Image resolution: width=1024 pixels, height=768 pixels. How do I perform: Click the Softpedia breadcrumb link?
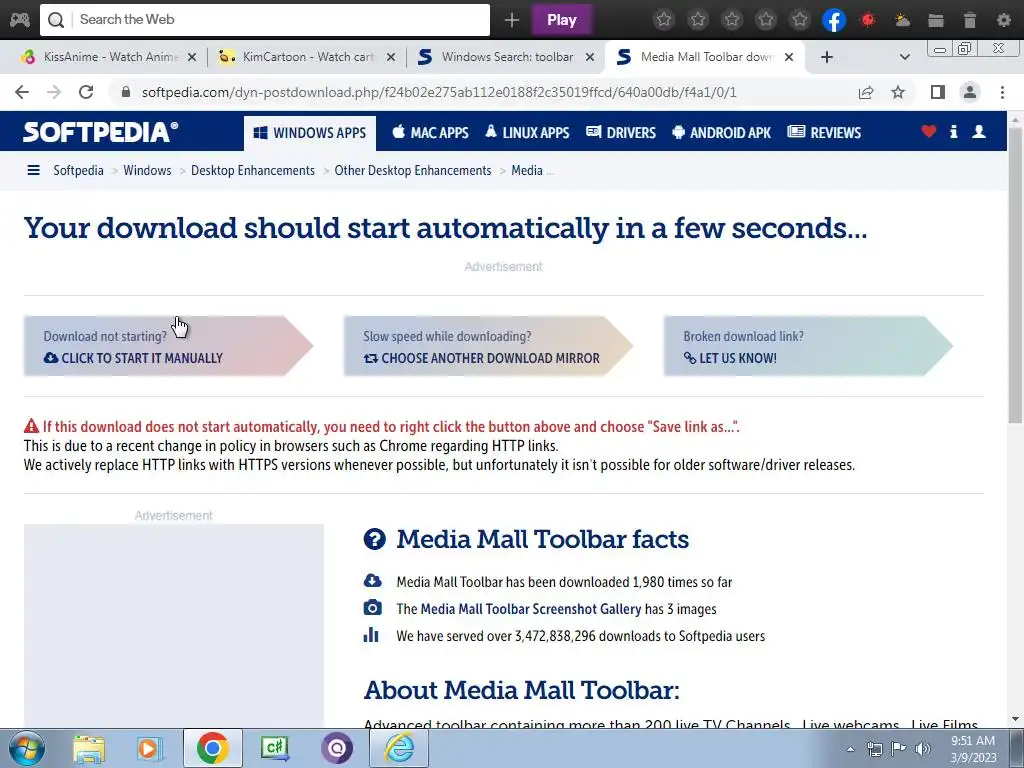pos(78,170)
